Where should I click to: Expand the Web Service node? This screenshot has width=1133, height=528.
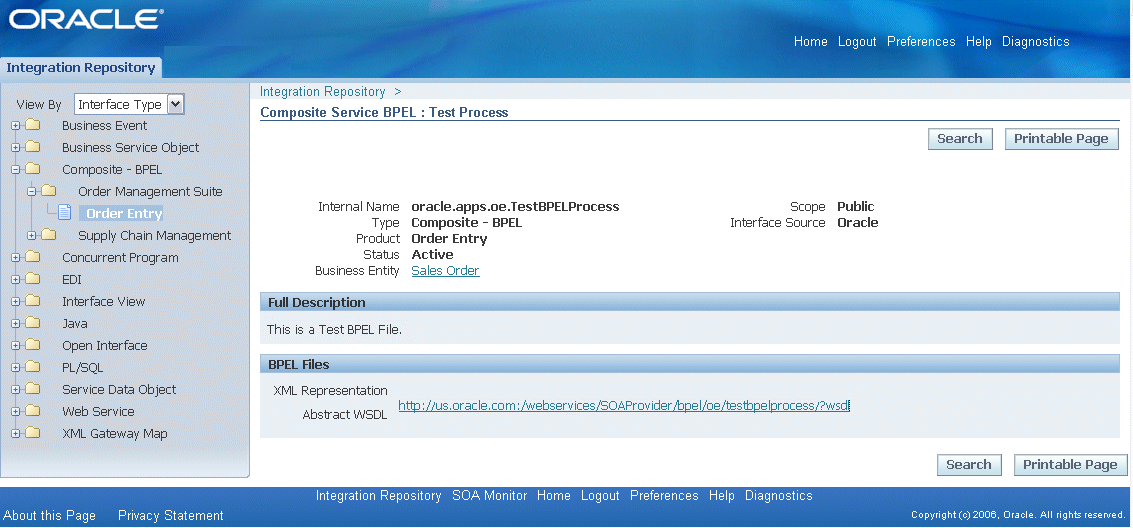[x=15, y=412]
